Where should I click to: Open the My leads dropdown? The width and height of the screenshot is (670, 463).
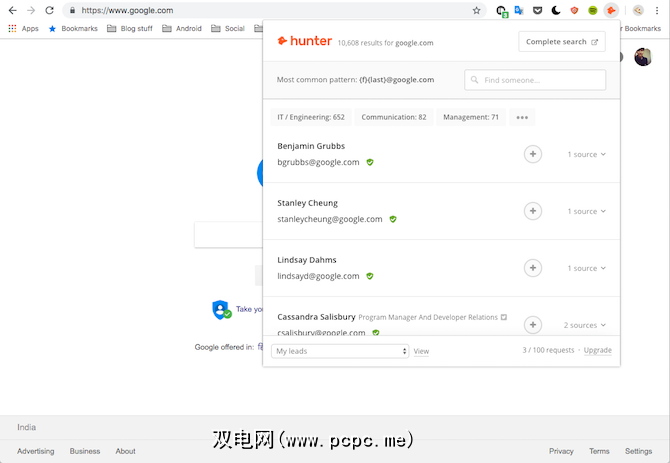[x=340, y=351]
